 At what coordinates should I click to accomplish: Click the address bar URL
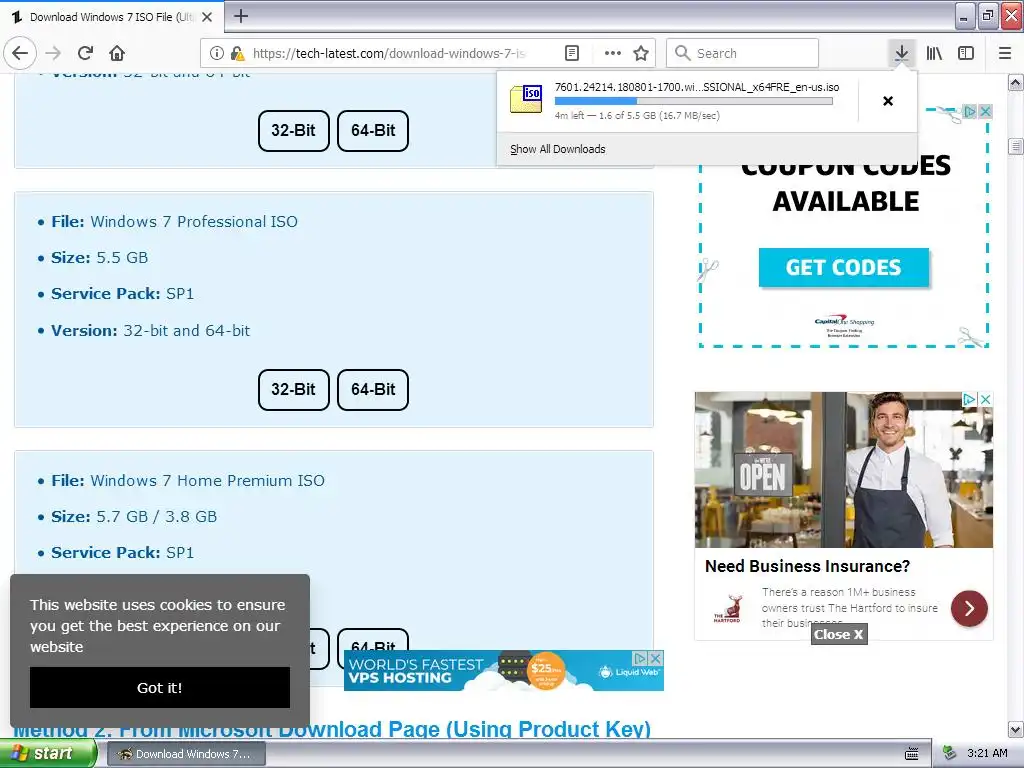[389, 53]
